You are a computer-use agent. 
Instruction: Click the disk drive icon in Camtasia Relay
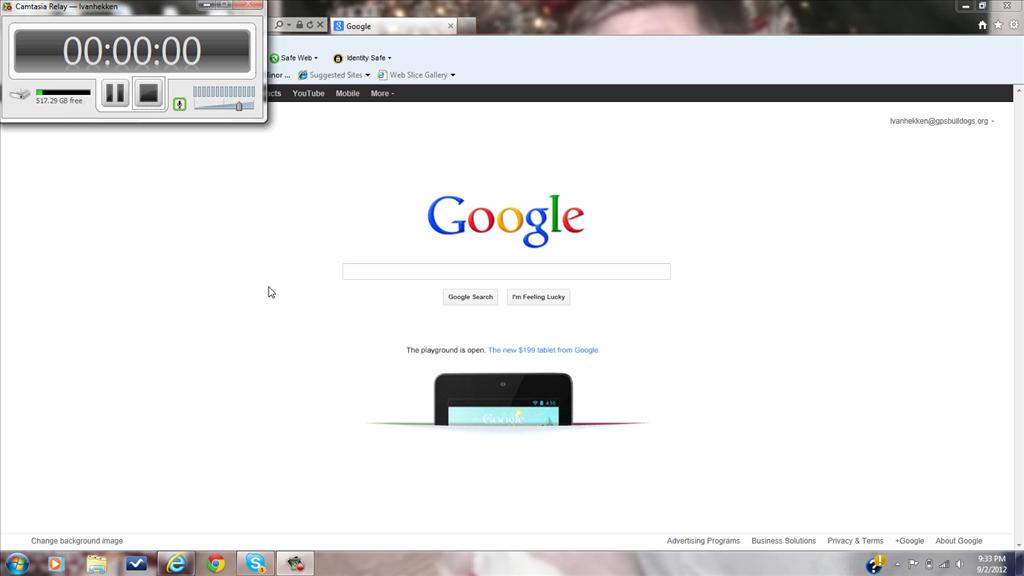[20, 95]
